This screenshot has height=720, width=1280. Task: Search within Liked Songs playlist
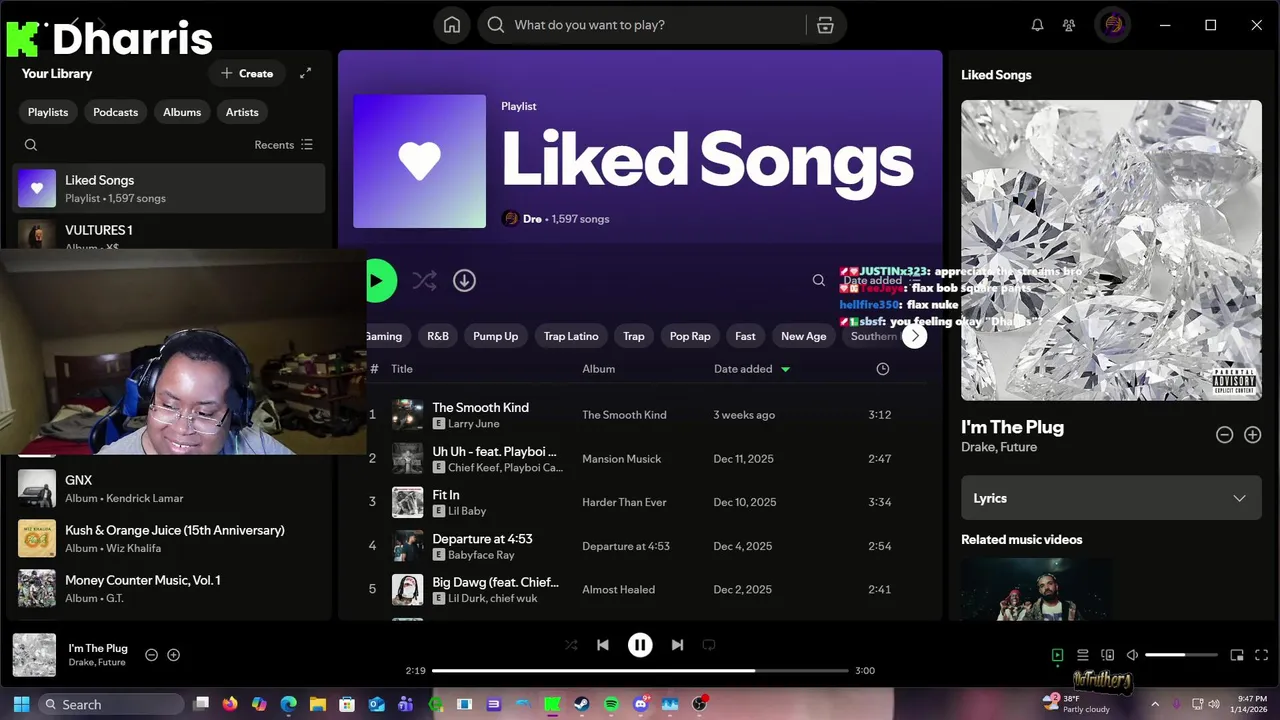coord(819,281)
